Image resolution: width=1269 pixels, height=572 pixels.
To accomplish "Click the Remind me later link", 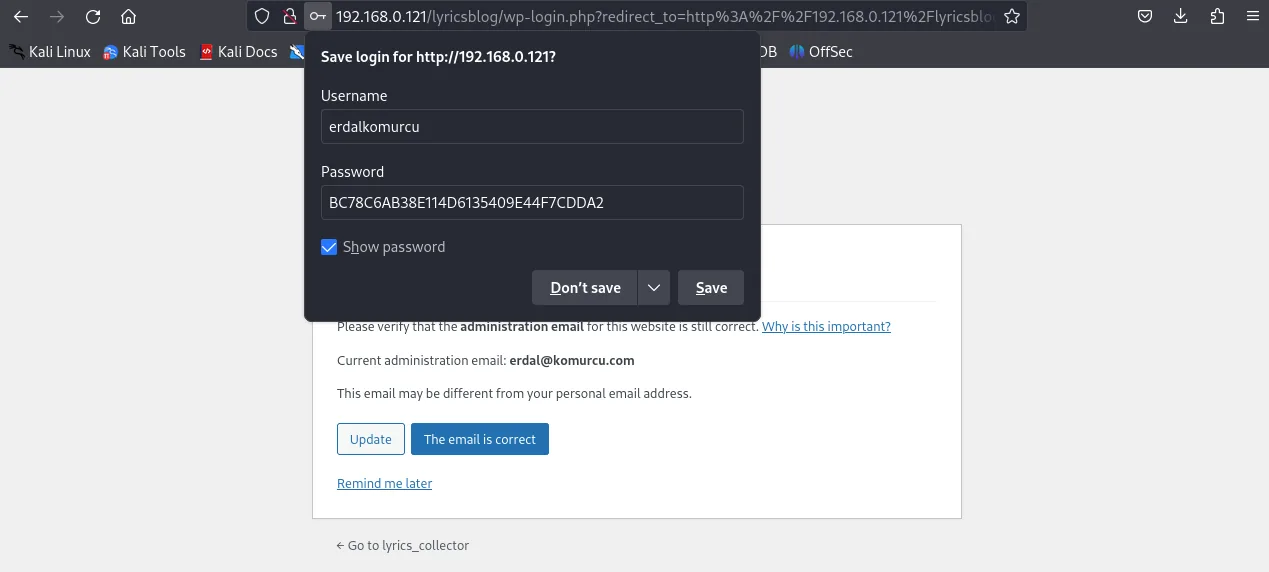I will point(384,483).
